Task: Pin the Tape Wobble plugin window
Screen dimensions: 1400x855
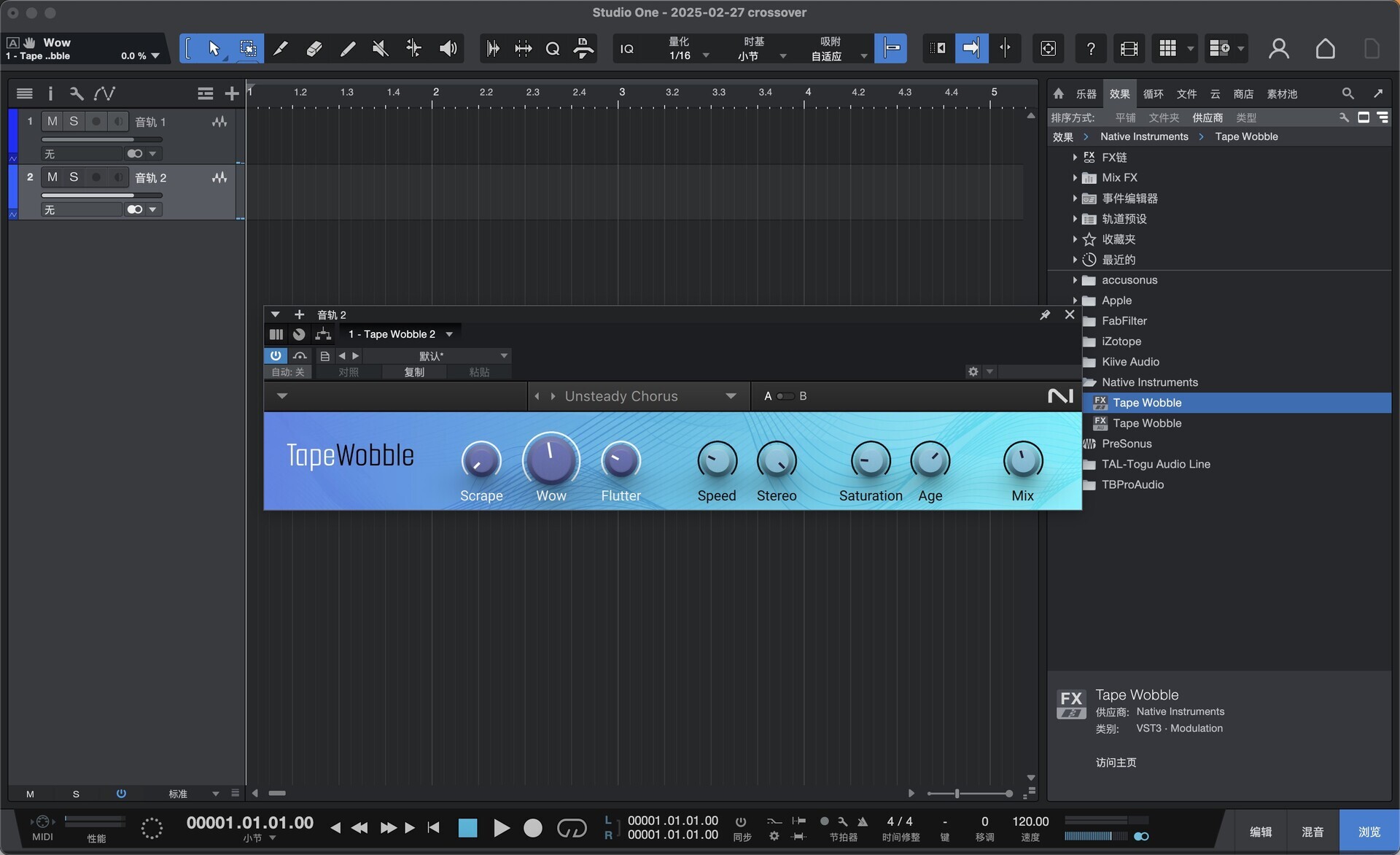Action: click(1045, 314)
